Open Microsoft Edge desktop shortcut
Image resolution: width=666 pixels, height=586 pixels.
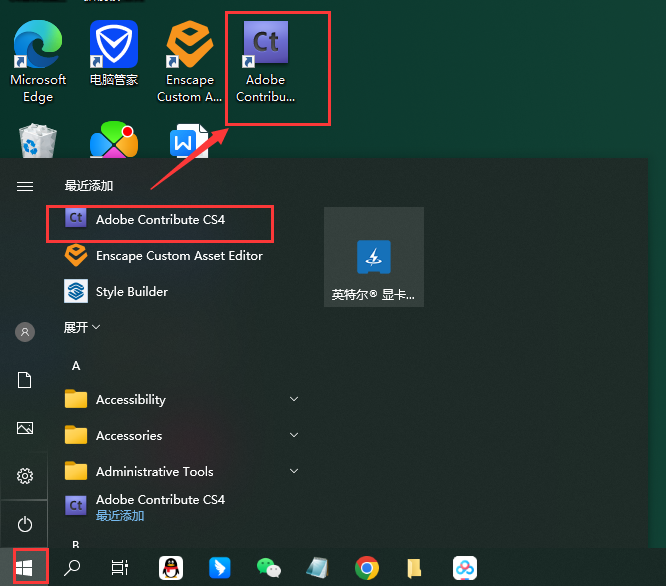tap(38, 61)
